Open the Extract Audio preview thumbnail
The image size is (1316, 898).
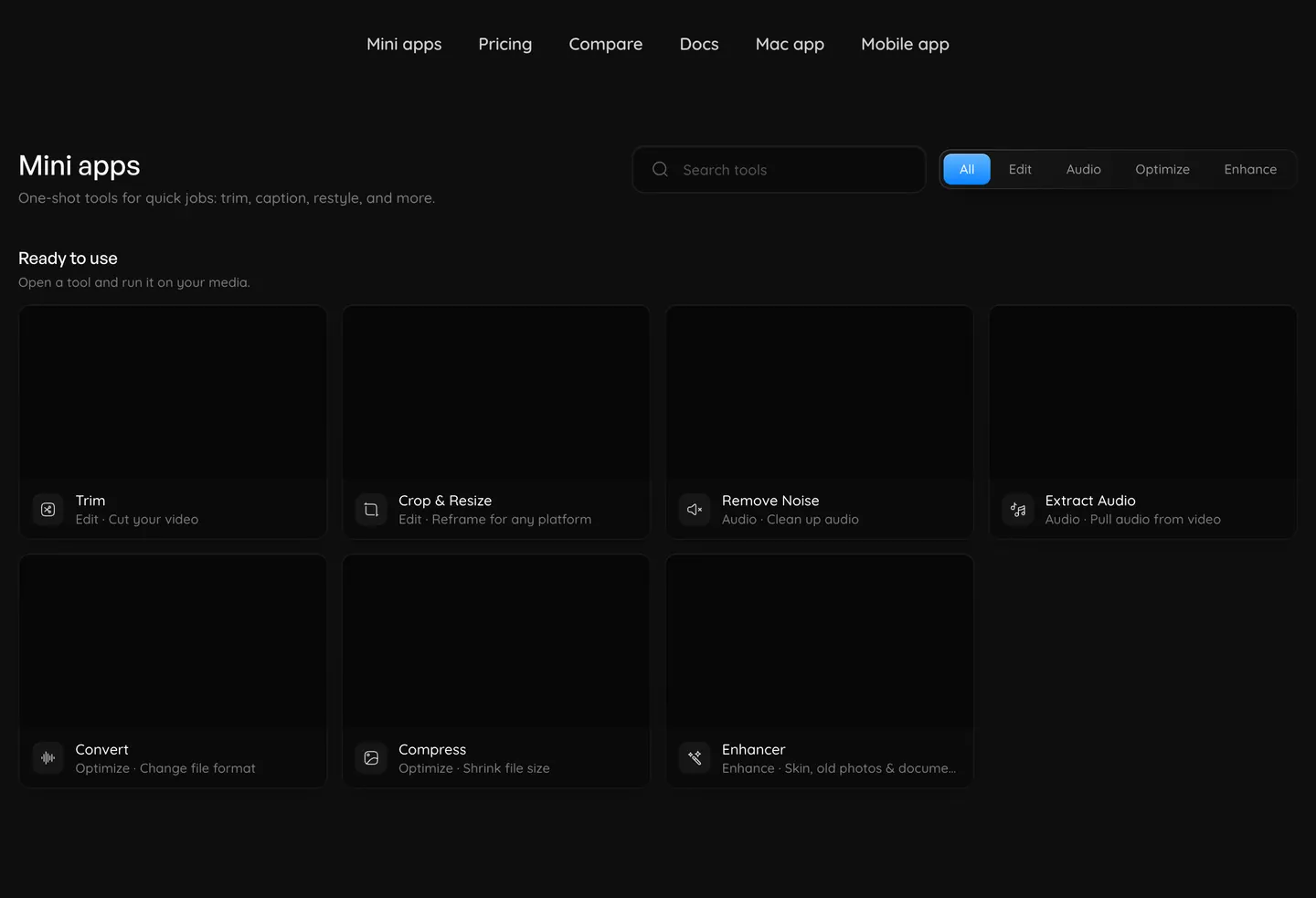(1143, 393)
